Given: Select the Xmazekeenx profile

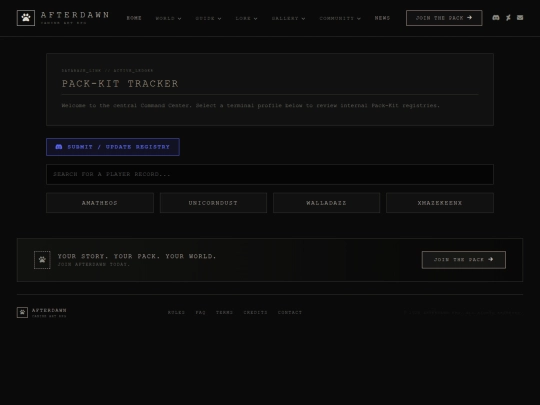Looking at the screenshot, I should [440, 203].
